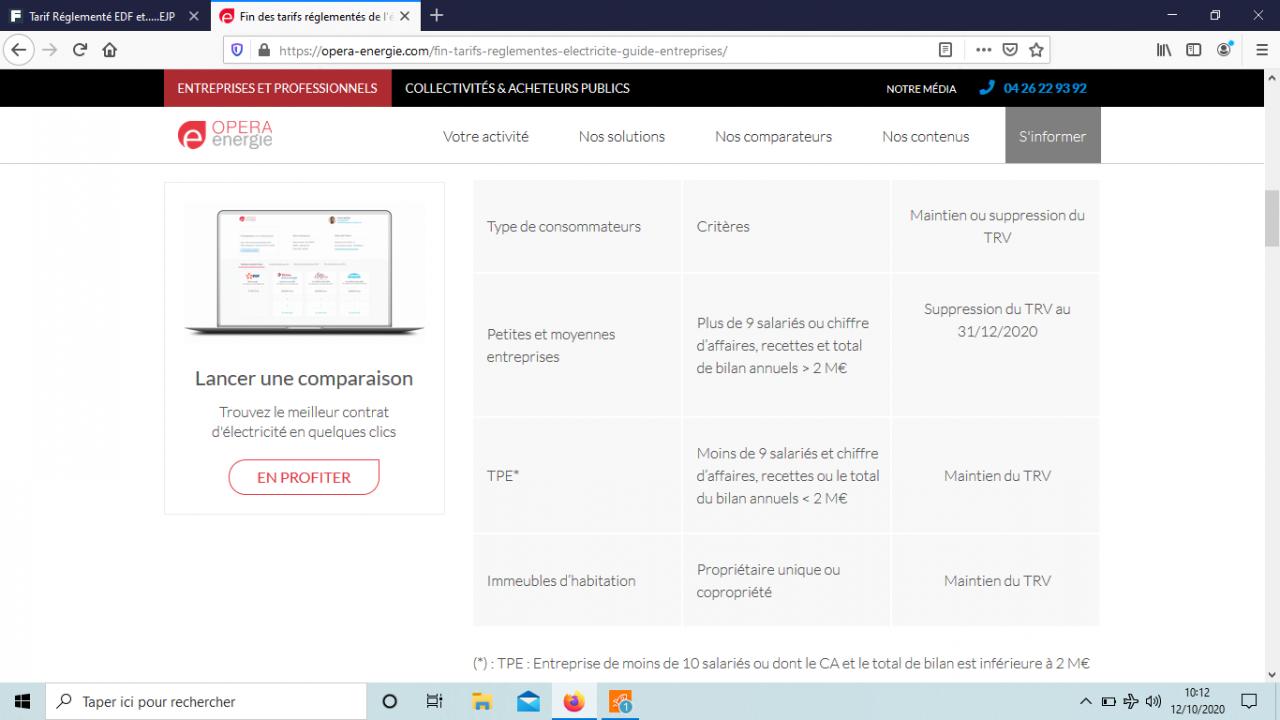Expand hidden system tray icons chevron
The height and width of the screenshot is (720, 1280).
1086,702
